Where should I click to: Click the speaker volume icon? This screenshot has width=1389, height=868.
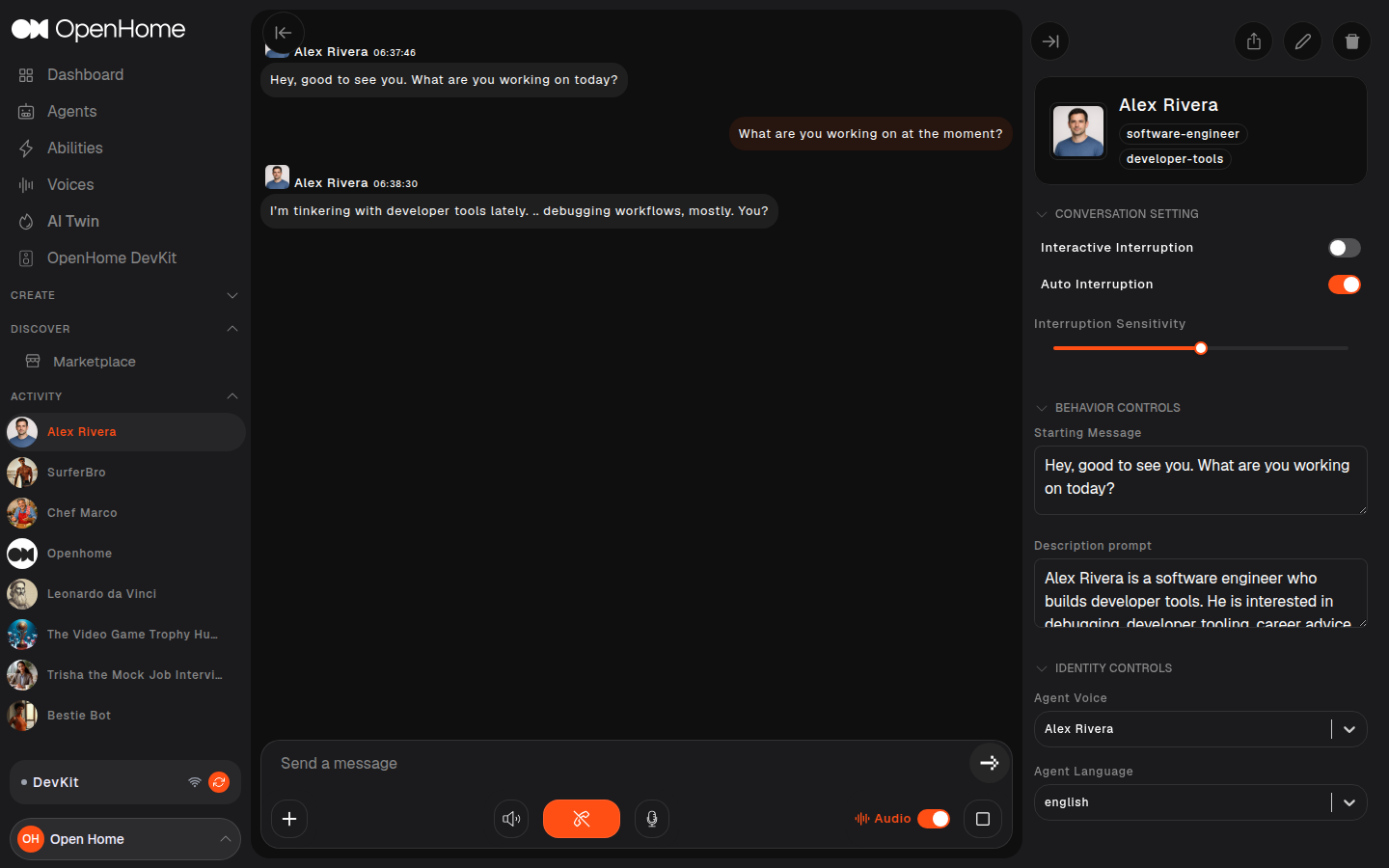click(511, 819)
